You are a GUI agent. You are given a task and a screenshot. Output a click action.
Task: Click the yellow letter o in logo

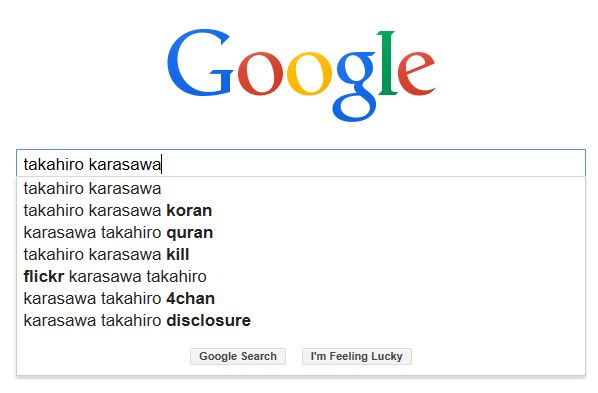coord(309,74)
